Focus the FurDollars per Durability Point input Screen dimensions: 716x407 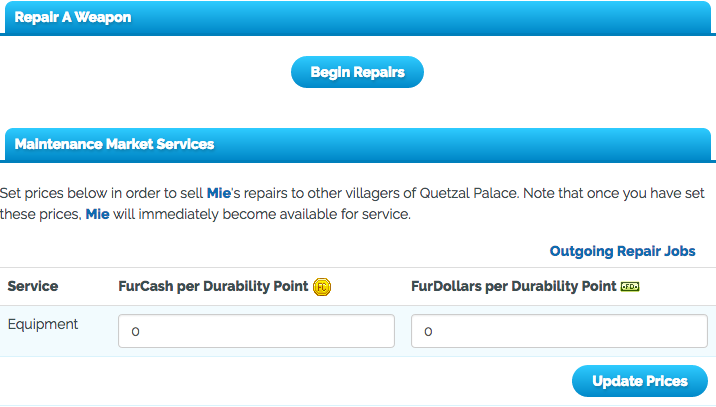pyautogui.click(x=558, y=331)
